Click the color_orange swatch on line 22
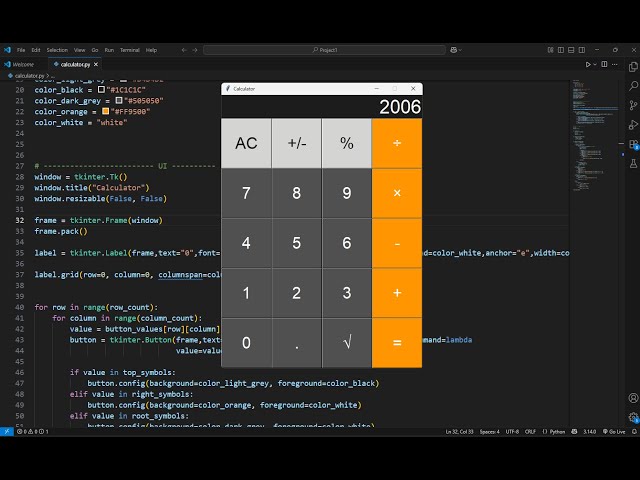Screen dimensions: 640x480 105,111
